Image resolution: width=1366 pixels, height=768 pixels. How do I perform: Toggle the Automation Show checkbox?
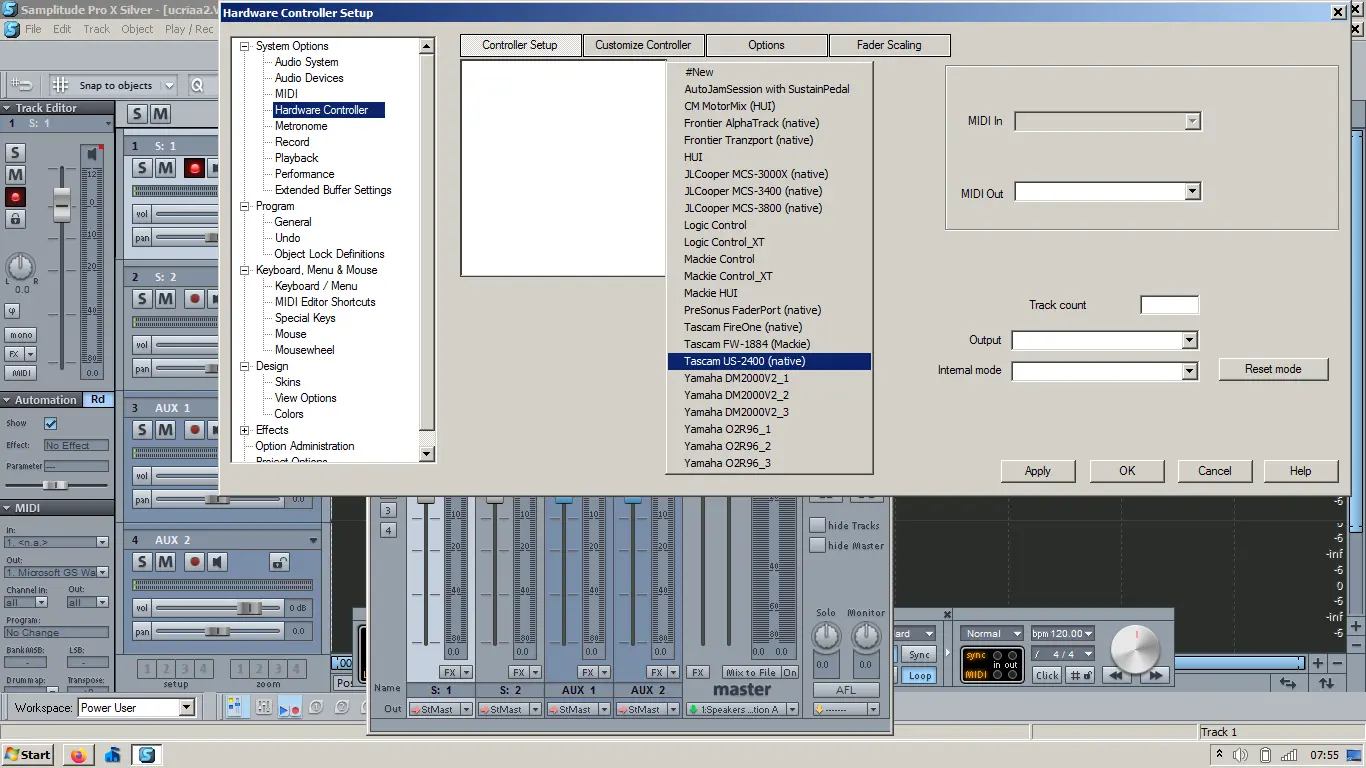[x=51, y=424]
